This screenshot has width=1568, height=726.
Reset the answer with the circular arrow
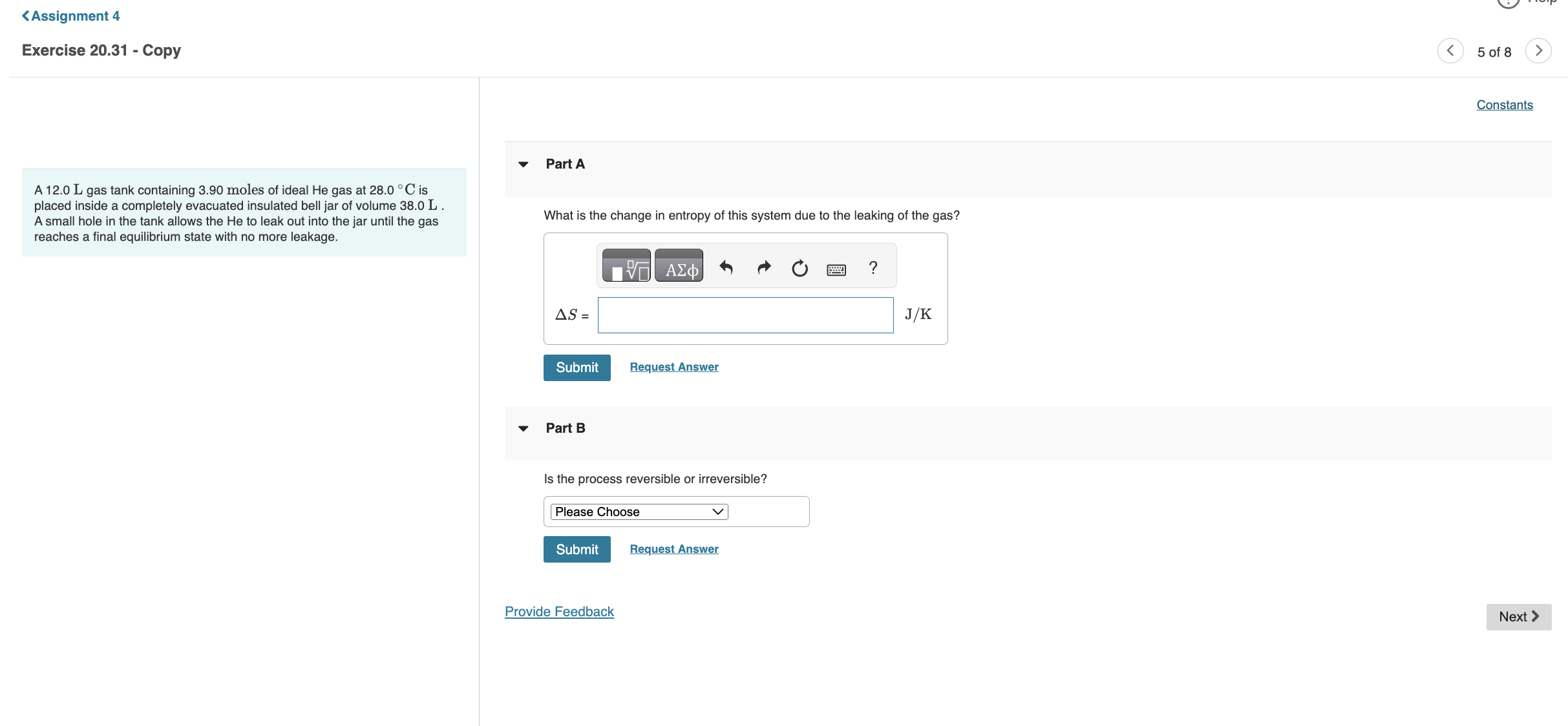pyautogui.click(x=800, y=268)
